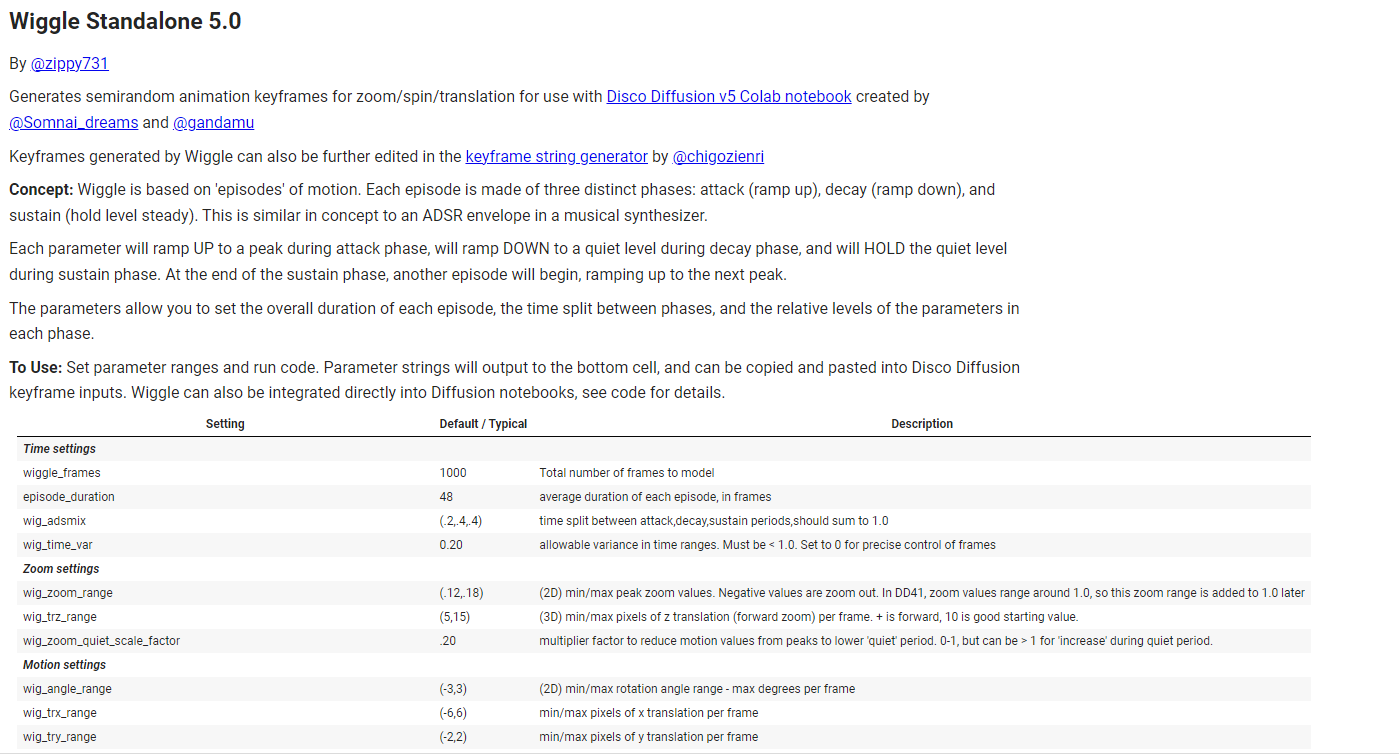
Task: Click 'min/max pixels of y translation' description
Action: pos(648,737)
